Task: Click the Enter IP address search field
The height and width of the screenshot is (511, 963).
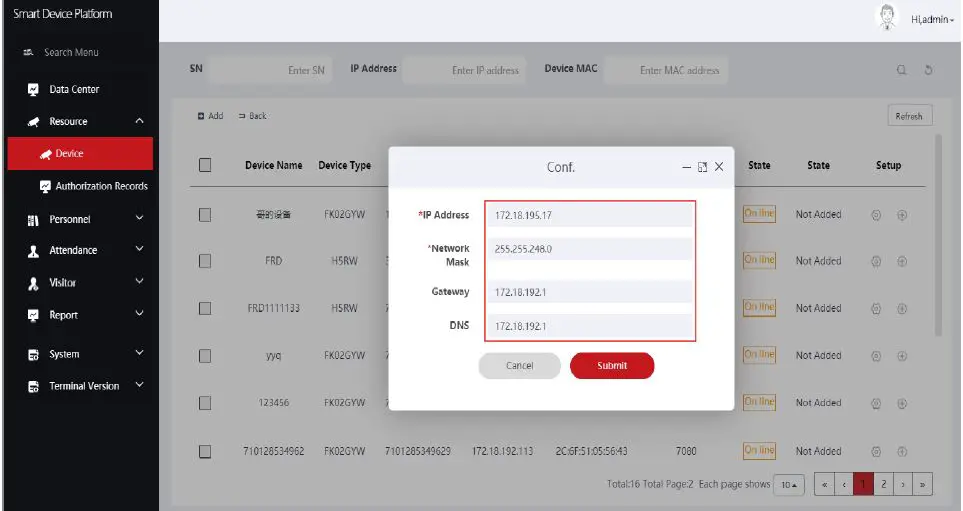Action: pyautogui.click(x=465, y=70)
